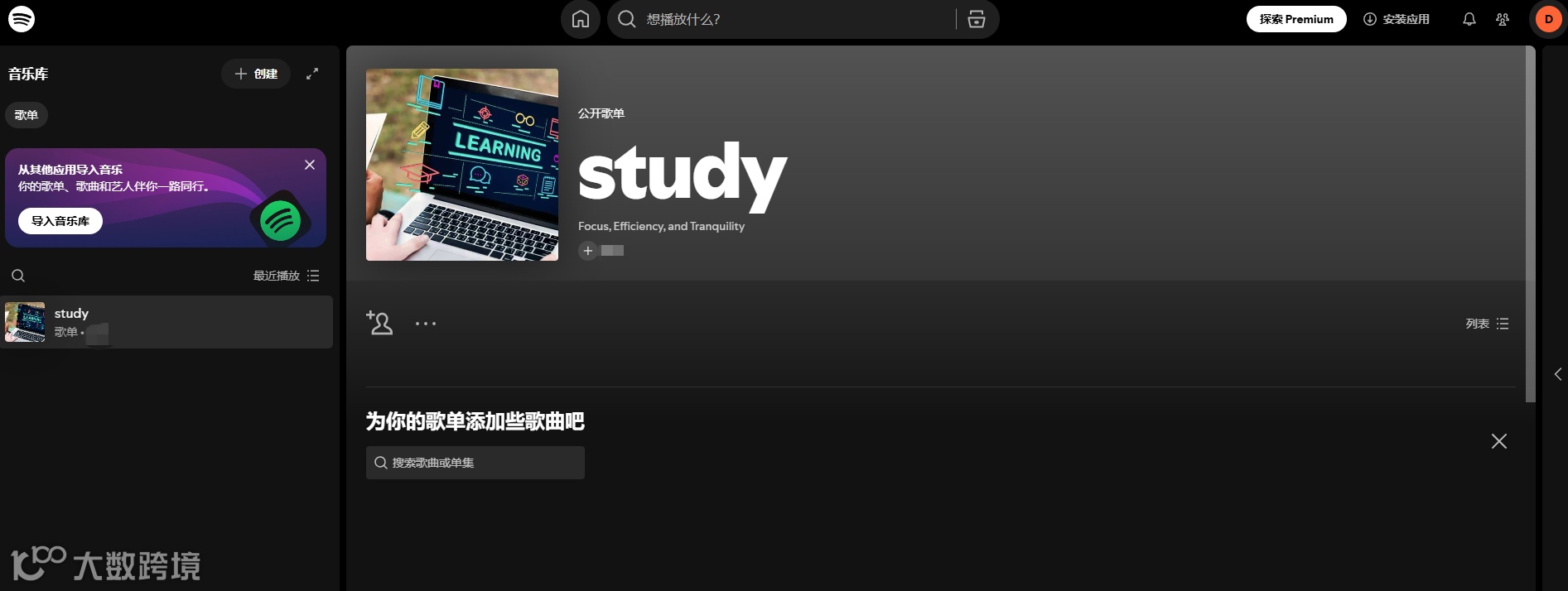Open the three-dot more options menu
Image resolution: width=1568 pixels, height=591 pixels.
426,324
